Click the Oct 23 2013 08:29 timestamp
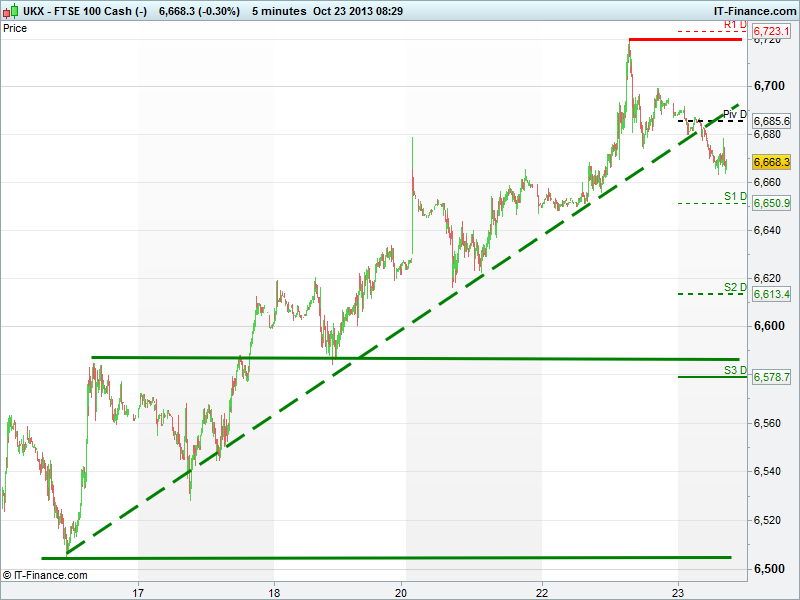This screenshot has height=600, width=800. (x=358, y=11)
